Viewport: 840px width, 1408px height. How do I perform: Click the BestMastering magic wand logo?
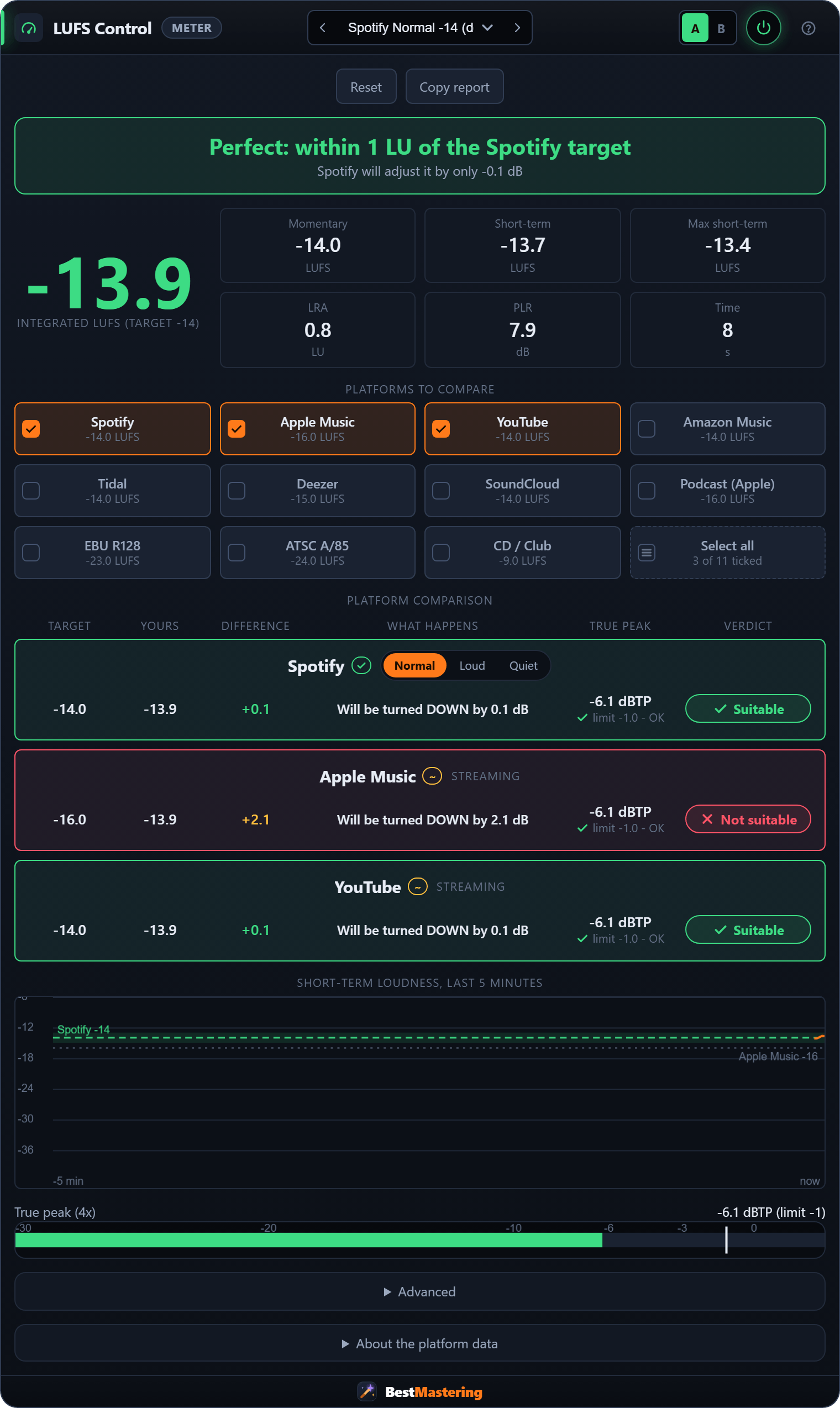(367, 1391)
